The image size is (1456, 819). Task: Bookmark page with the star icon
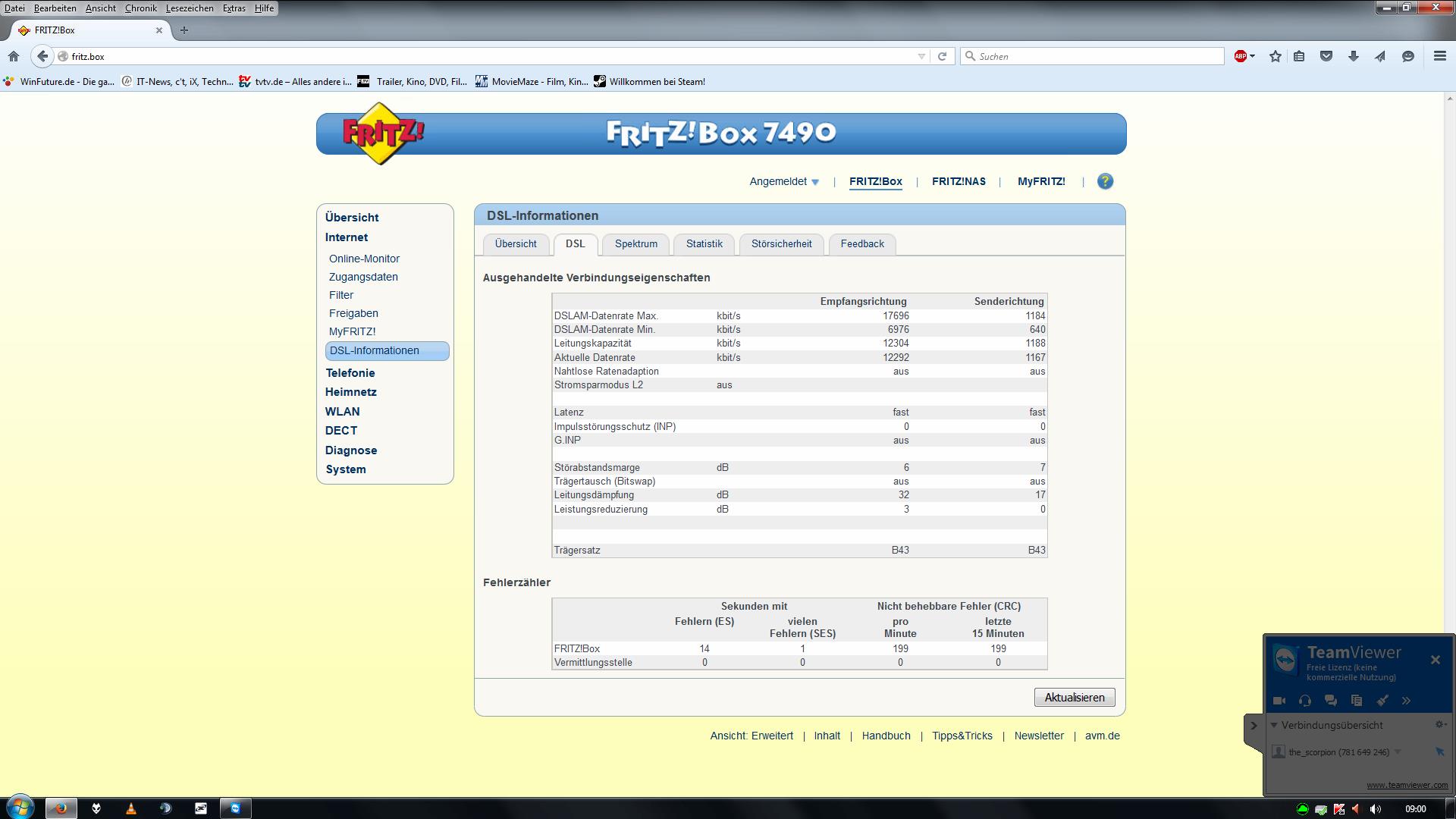tap(1276, 56)
